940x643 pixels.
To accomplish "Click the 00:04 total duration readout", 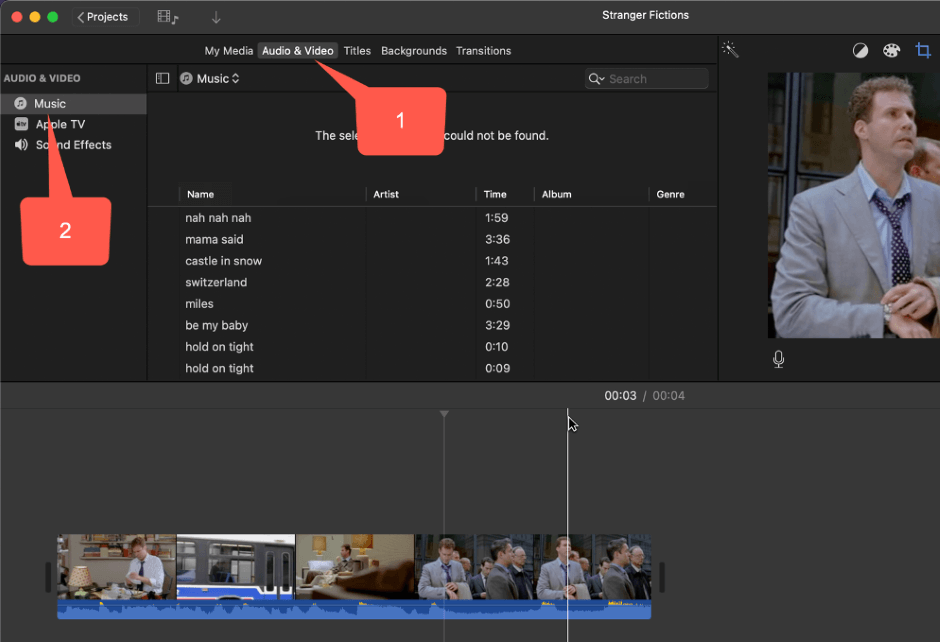I will pyautogui.click(x=668, y=396).
